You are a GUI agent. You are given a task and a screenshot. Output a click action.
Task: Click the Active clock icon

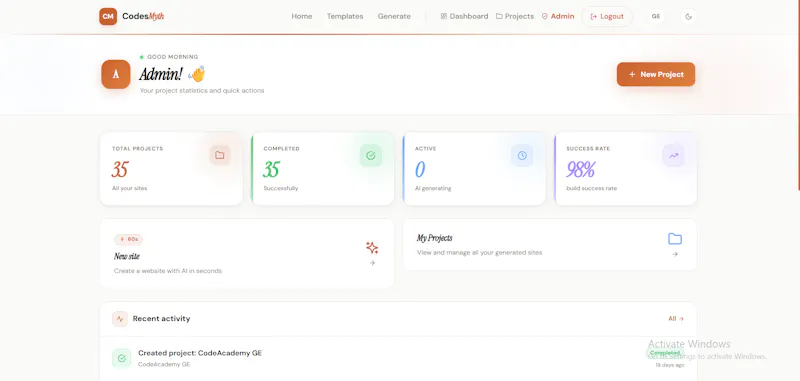point(522,156)
